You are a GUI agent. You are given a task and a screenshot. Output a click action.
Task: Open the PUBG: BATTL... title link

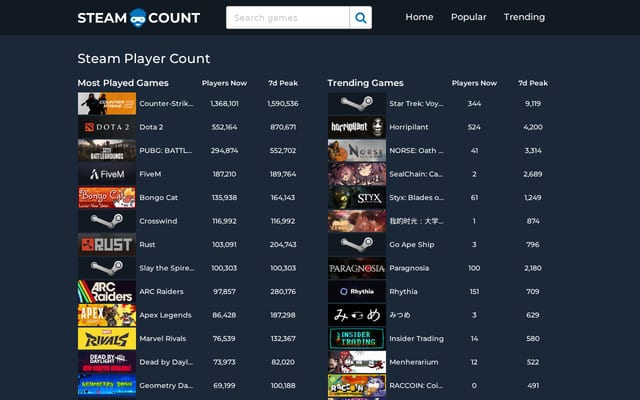pos(165,151)
